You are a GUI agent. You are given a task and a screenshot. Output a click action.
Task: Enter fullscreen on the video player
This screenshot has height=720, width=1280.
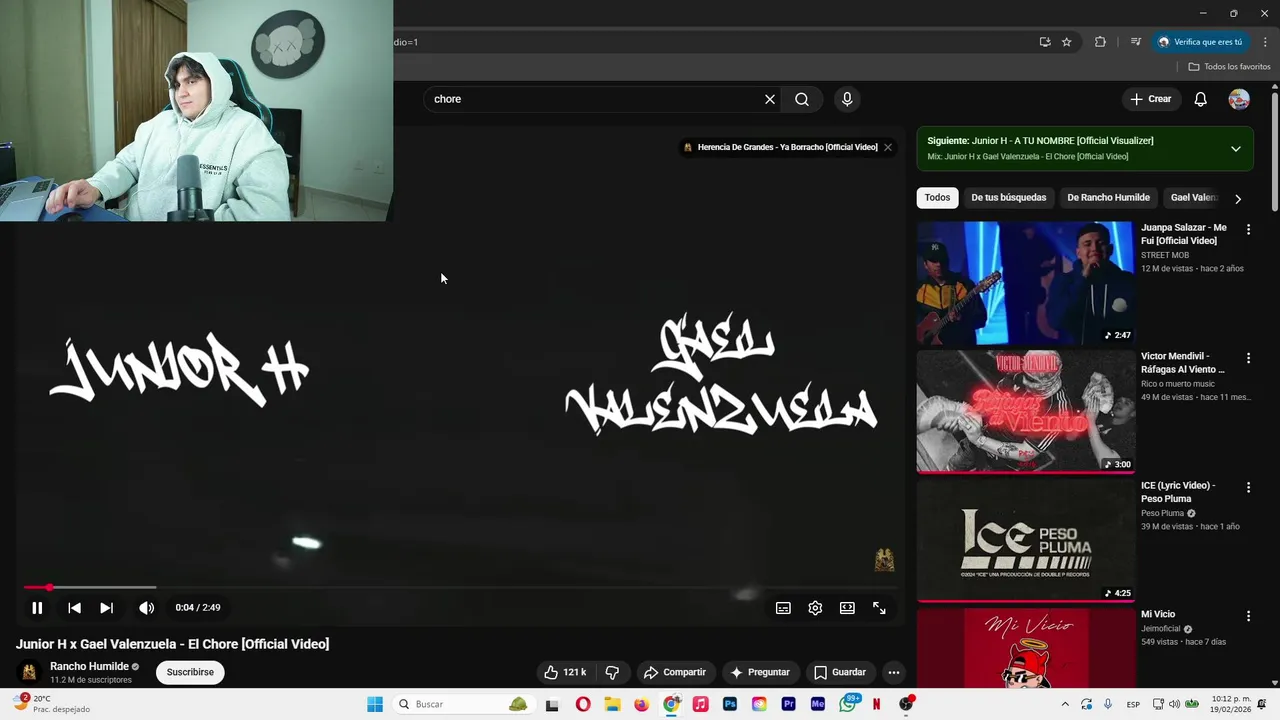point(879,608)
